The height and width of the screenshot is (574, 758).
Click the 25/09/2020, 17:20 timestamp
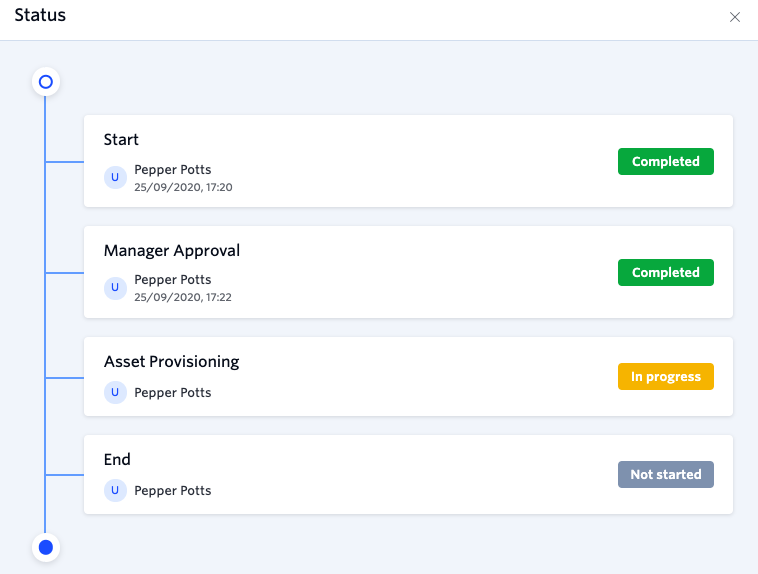183,187
